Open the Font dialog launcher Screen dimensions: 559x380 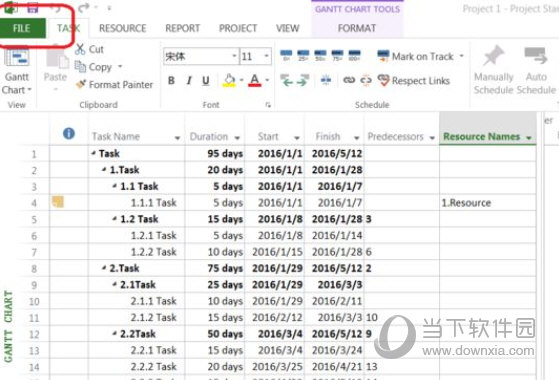point(268,105)
